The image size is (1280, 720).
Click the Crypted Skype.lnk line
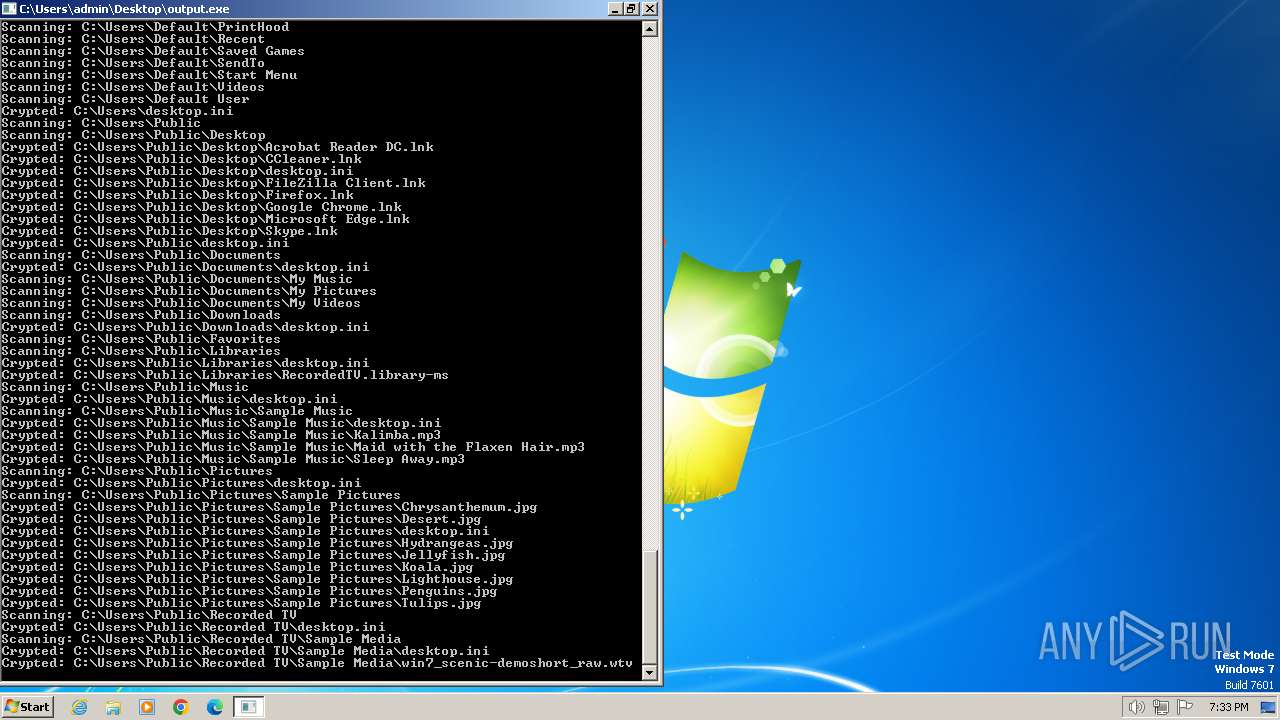(169, 231)
